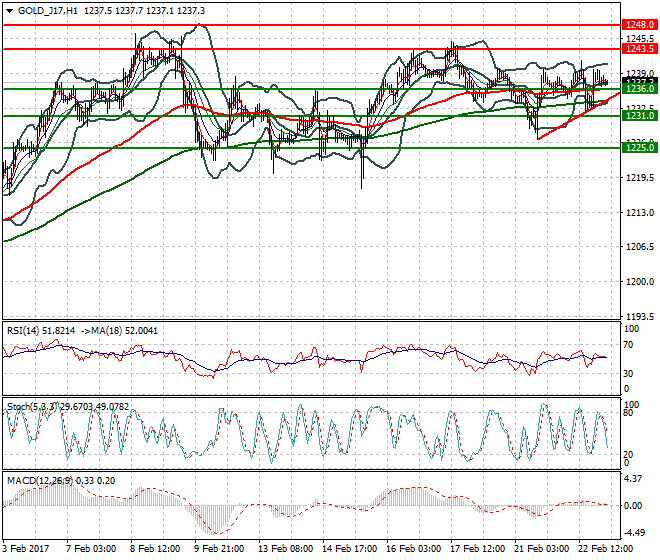This screenshot has height=560, width=660.
Task: Click the 1219.5 price axis value
Action: tap(640, 178)
